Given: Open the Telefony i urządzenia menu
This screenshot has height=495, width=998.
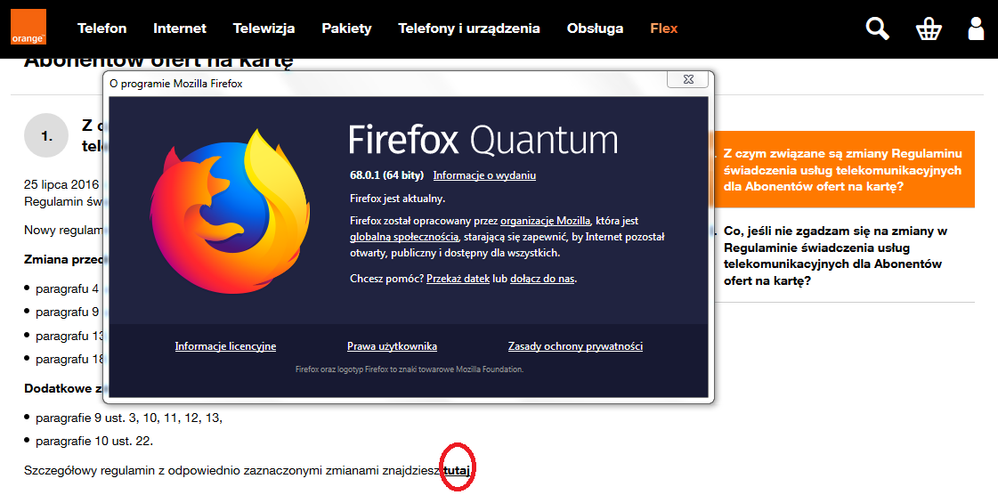Looking at the screenshot, I should pyautogui.click(x=469, y=29).
